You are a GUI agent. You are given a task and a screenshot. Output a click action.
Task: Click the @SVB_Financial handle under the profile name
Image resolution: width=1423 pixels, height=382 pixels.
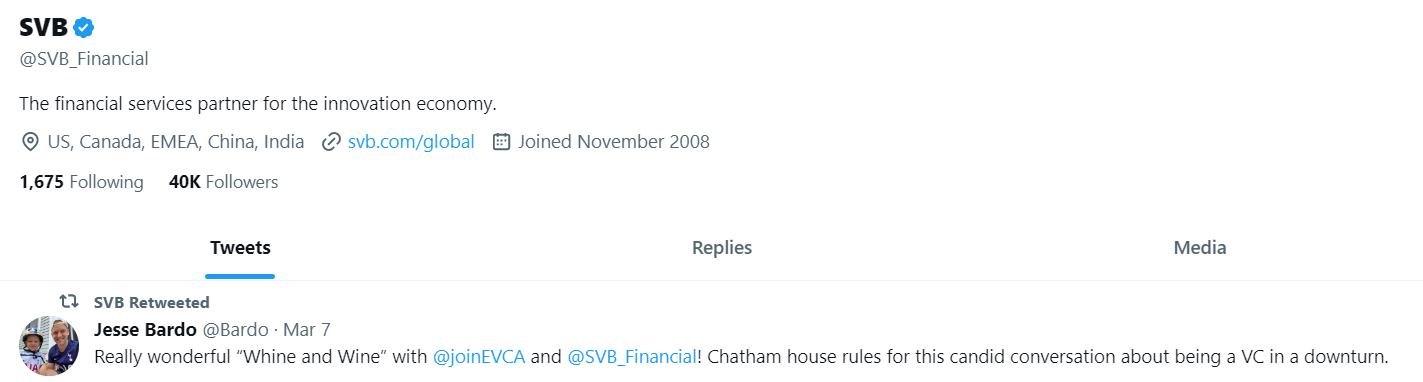(x=84, y=59)
